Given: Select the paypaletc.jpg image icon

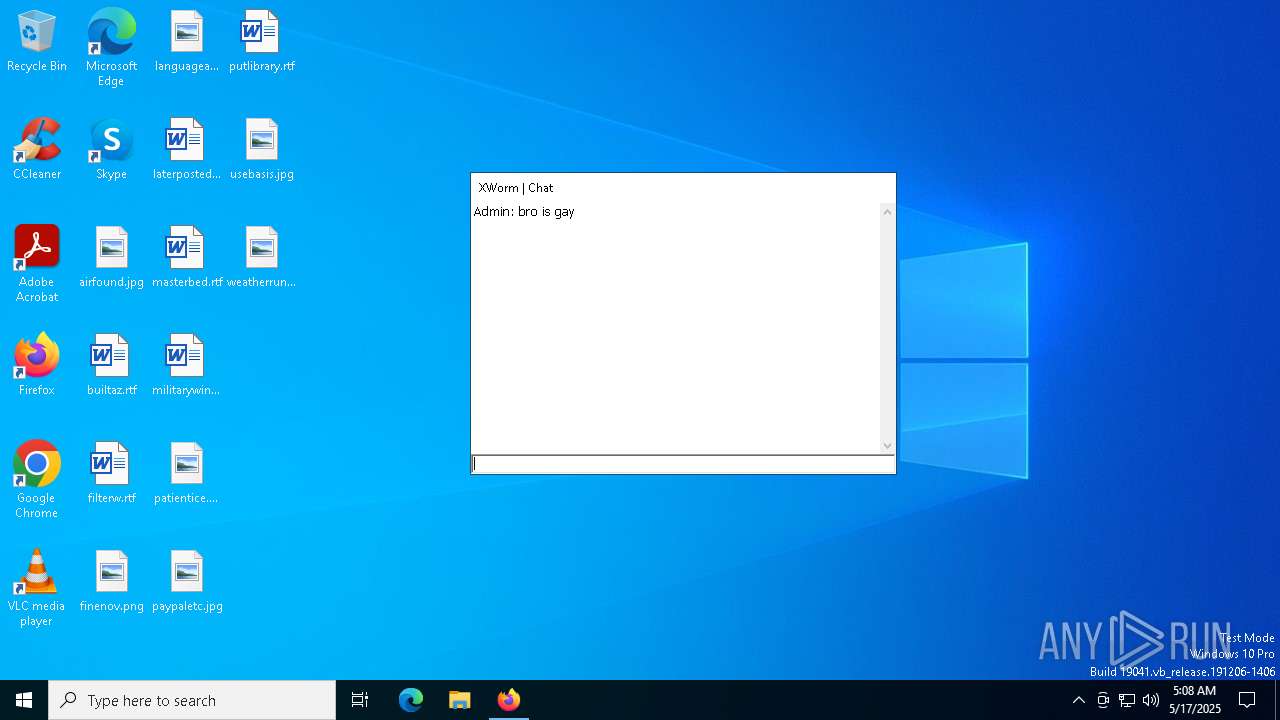Looking at the screenshot, I should click(187, 582).
